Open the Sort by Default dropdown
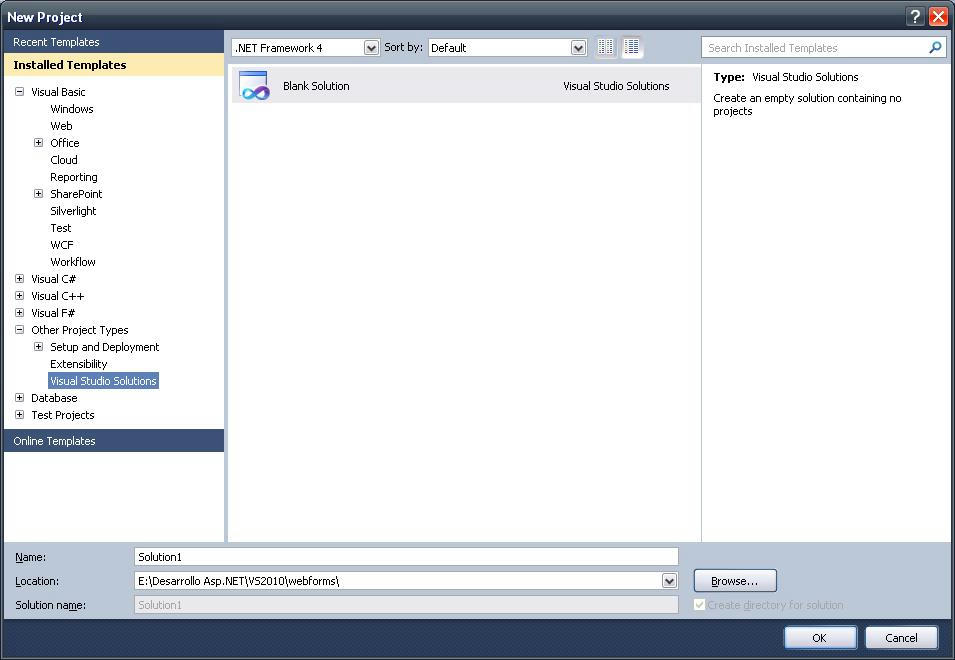 click(x=578, y=47)
